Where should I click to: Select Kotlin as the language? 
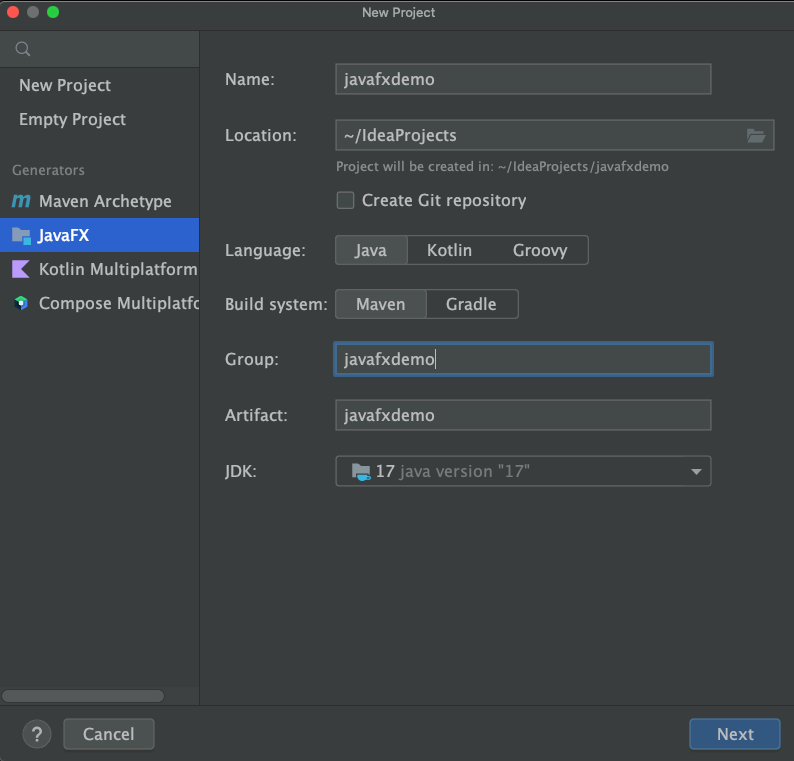(449, 250)
